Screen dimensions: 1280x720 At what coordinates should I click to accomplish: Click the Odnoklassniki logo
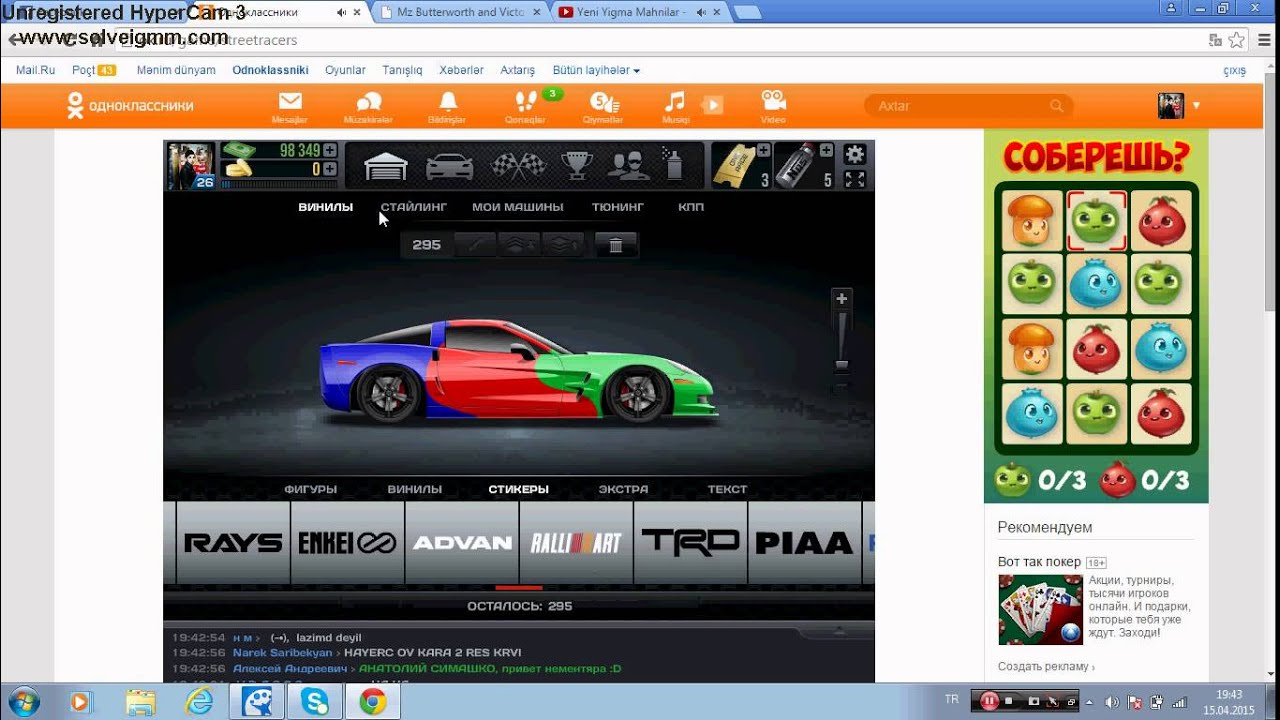pos(130,105)
